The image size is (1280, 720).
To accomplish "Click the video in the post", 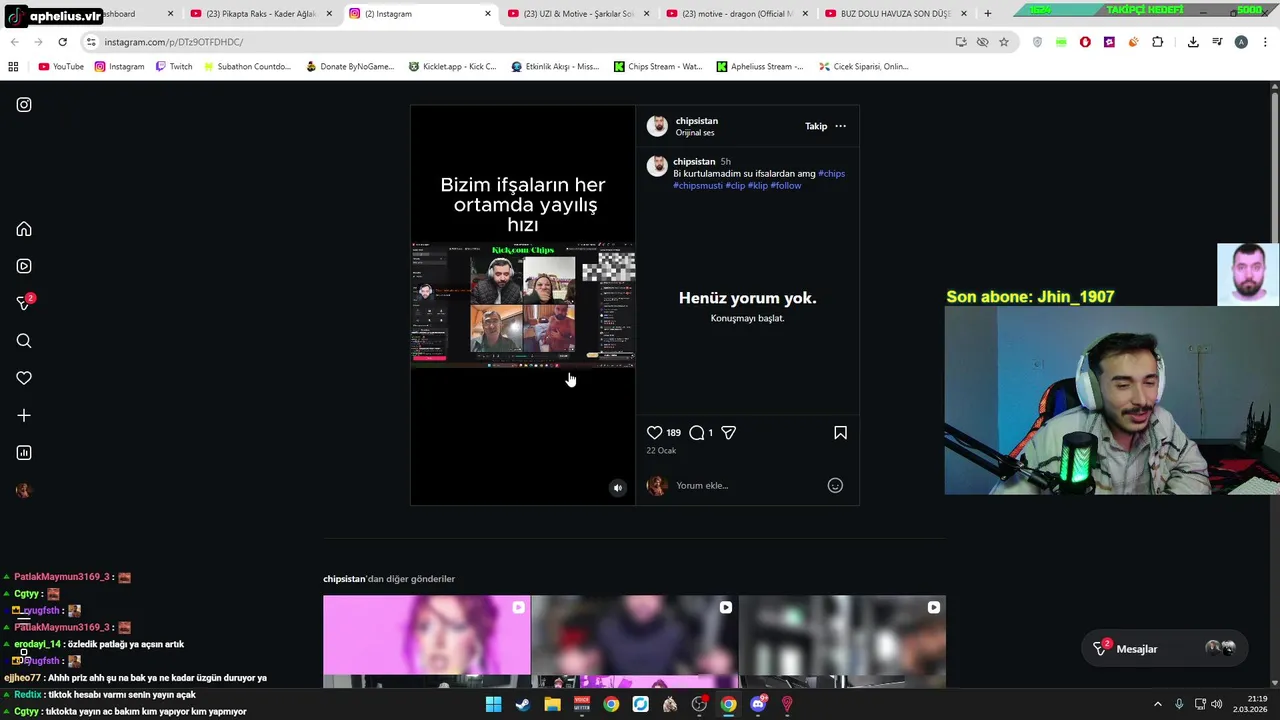I will (523, 305).
